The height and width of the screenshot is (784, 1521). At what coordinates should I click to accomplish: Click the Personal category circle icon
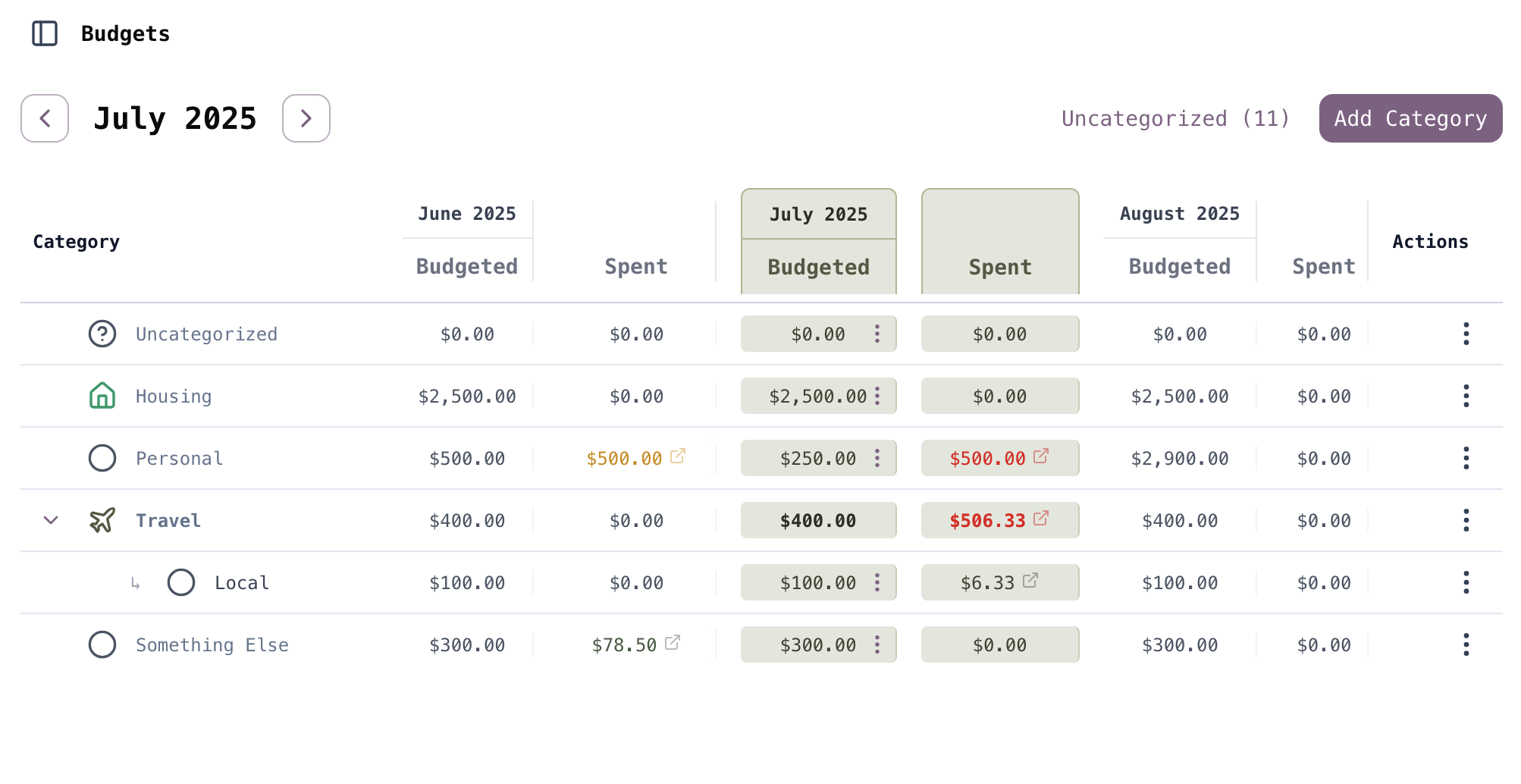click(102, 458)
